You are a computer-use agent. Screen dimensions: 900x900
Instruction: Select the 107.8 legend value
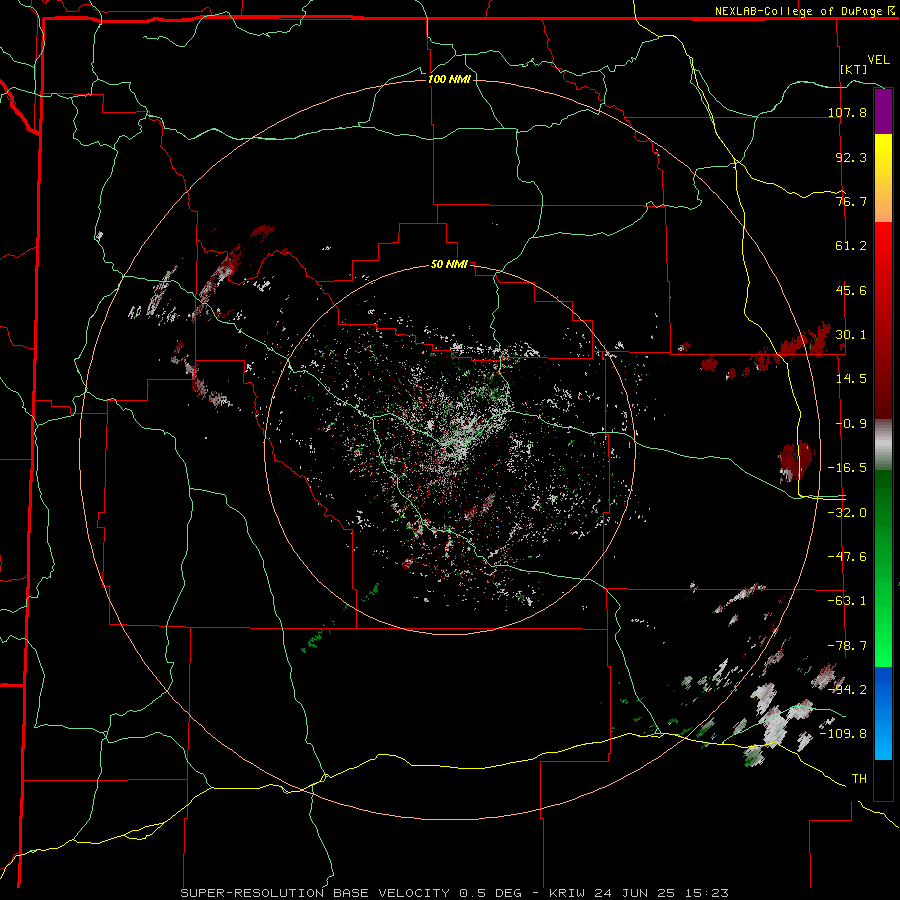(847, 112)
